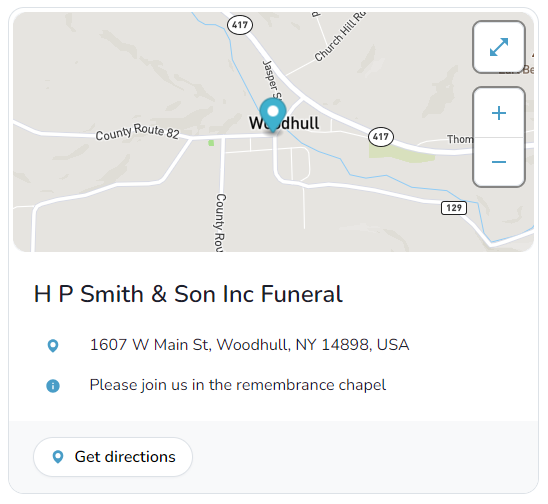
Task: Click the Jasper St road label
Action: pyautogui.click(x=272, y=80)
